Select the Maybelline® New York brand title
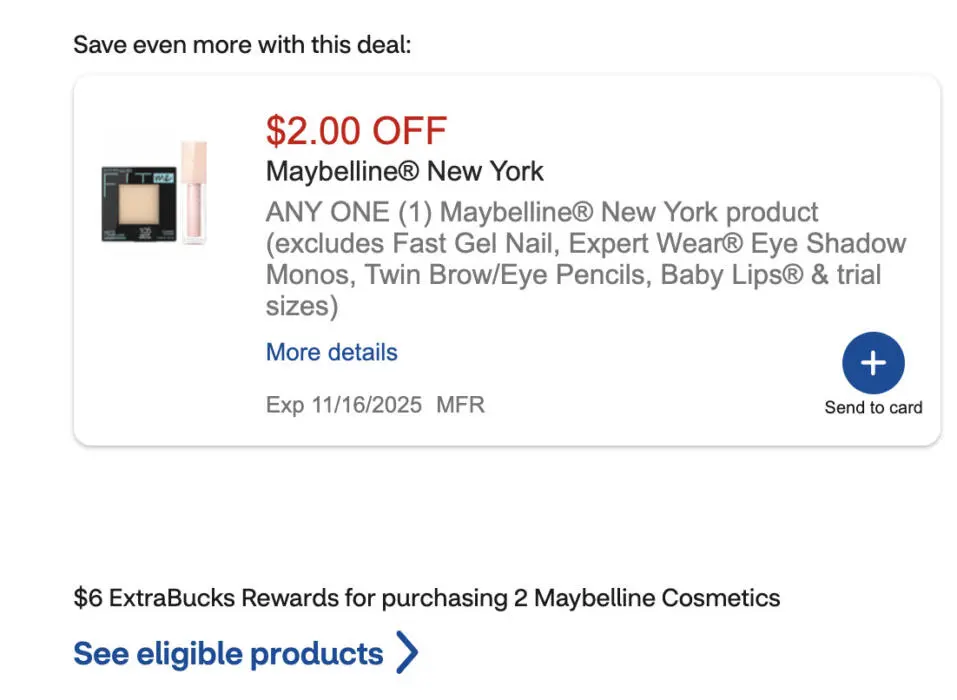Screen dimensions: 957x700 [404, 171]
